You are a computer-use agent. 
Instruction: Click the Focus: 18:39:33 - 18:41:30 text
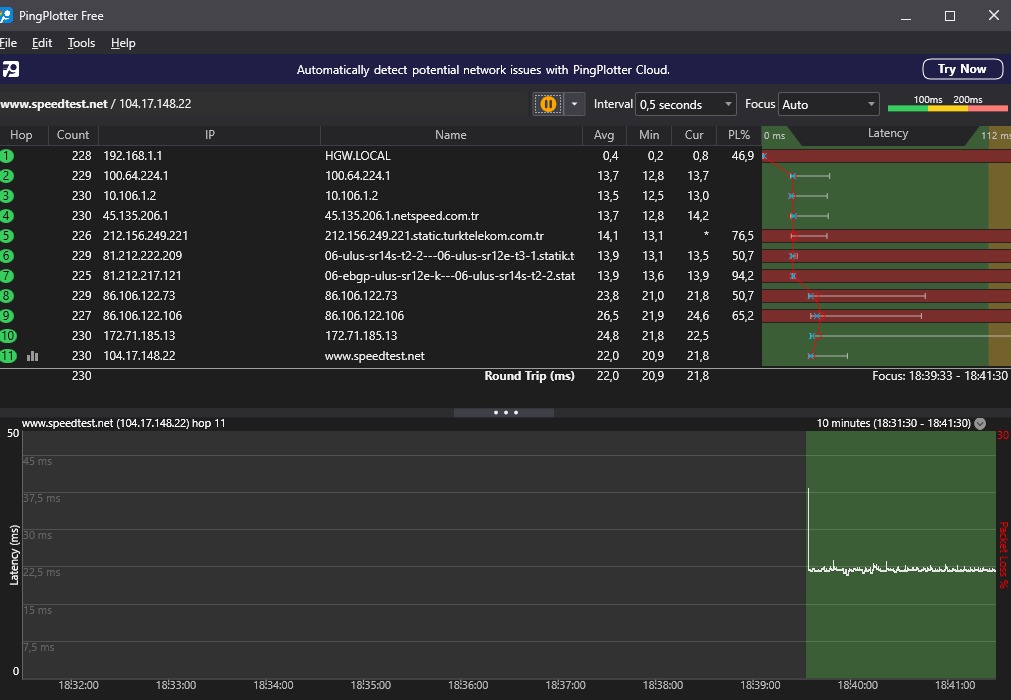tap(939, 376)
